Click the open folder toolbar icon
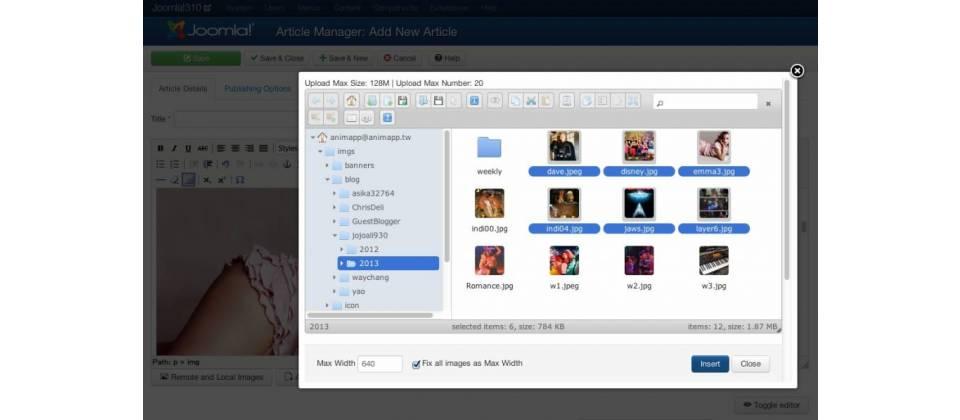960x420 pixels. point(422,100)
